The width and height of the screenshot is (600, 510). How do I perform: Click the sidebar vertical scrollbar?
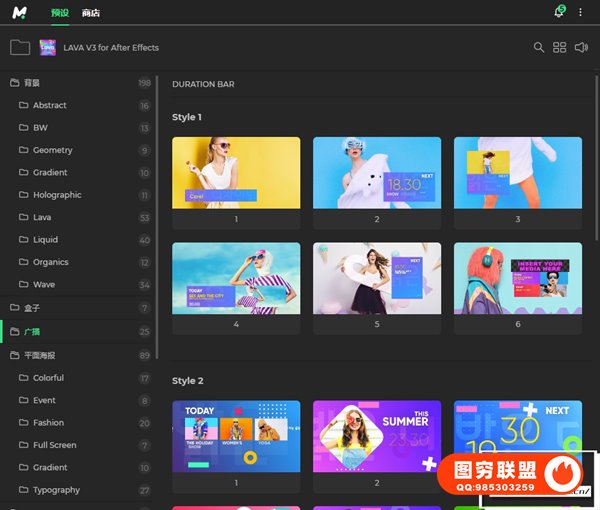coord(157,200)
